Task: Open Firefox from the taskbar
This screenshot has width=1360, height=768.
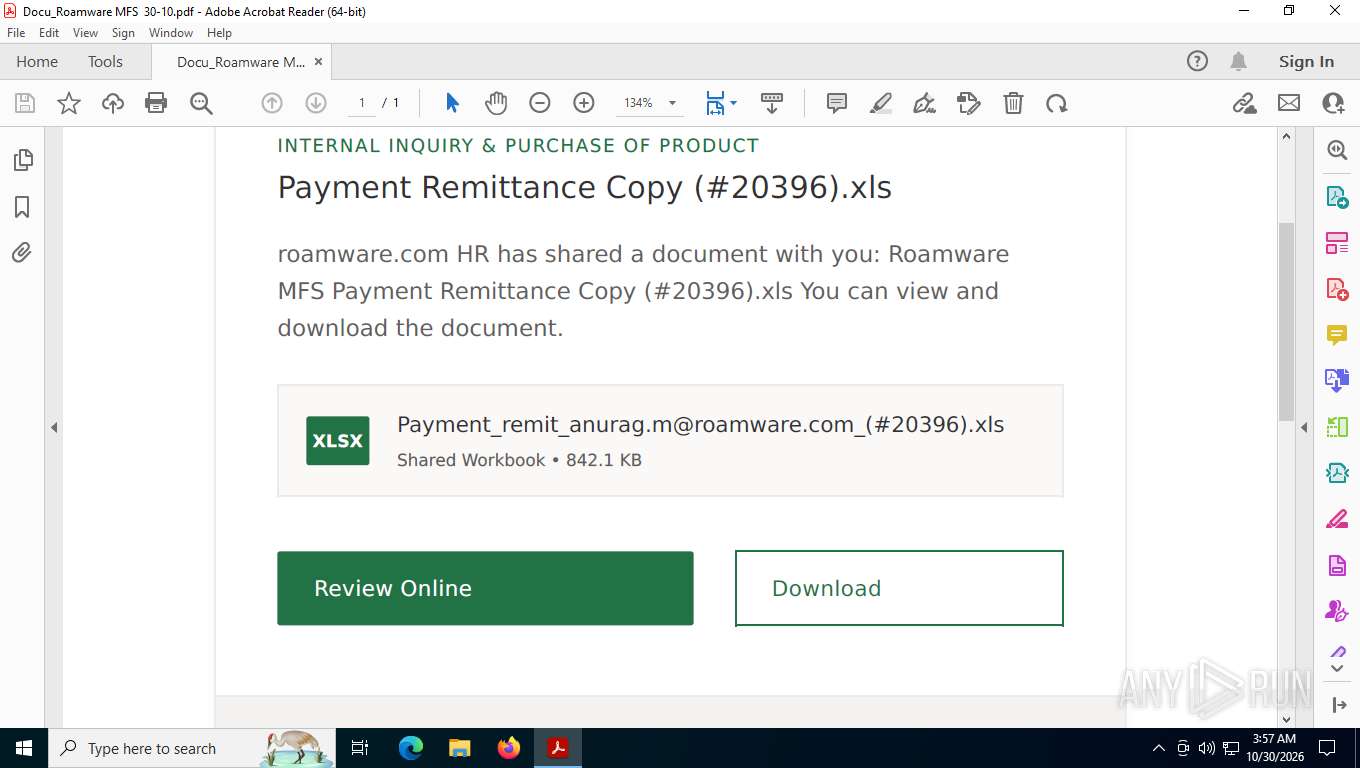Action: pyautogui.click(x=509, y=747)
